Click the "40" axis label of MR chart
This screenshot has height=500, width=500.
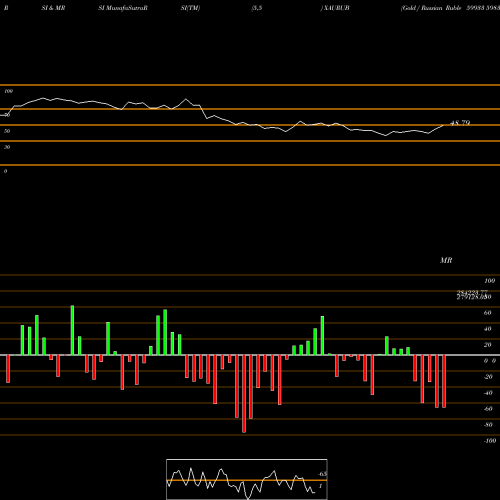[x=487, y=329]
